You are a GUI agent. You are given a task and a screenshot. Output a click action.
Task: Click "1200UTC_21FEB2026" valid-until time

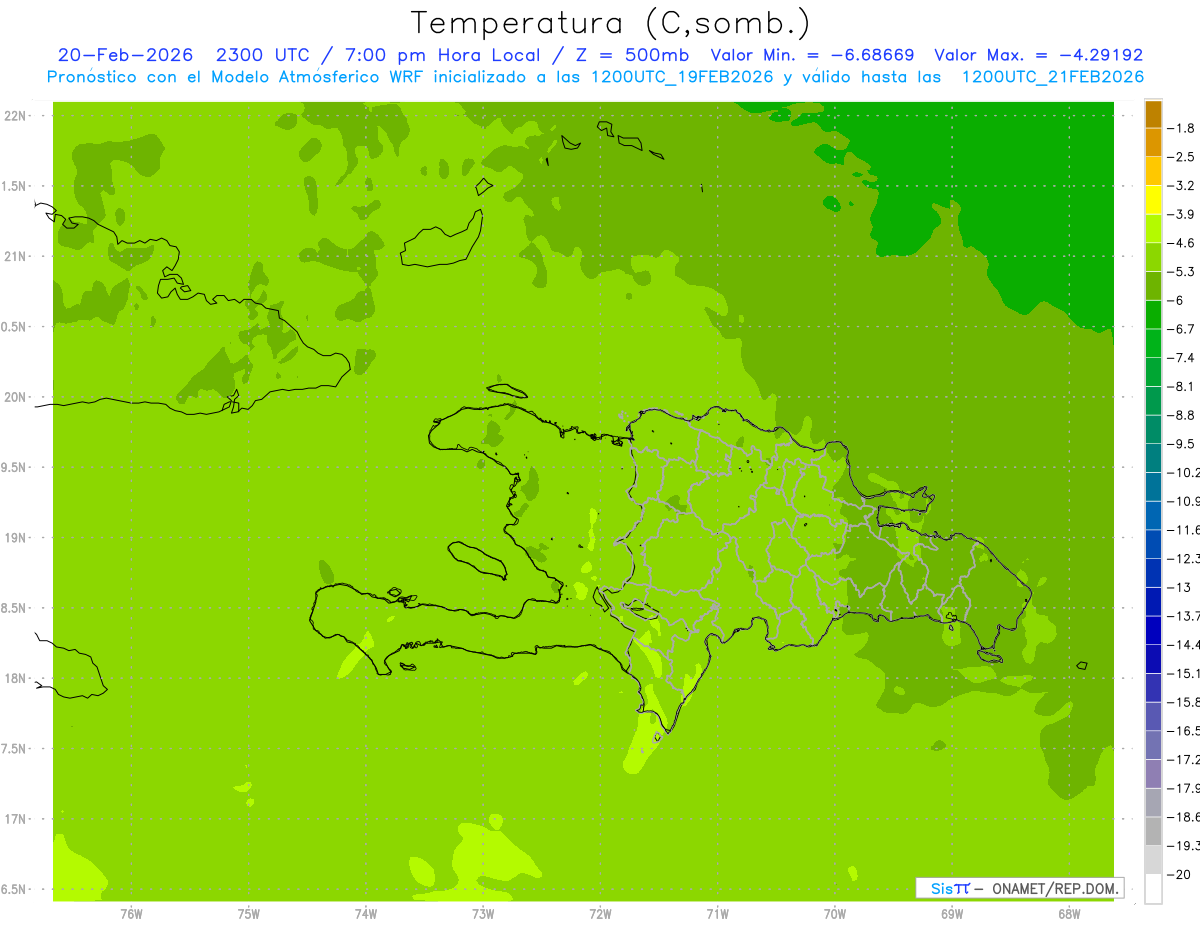pos(1052,77)
